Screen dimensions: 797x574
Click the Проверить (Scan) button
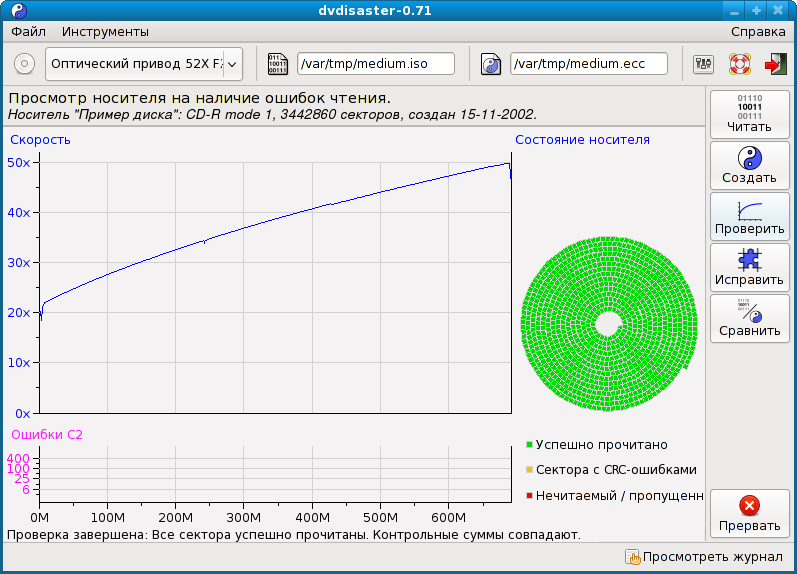coord(749,217)
